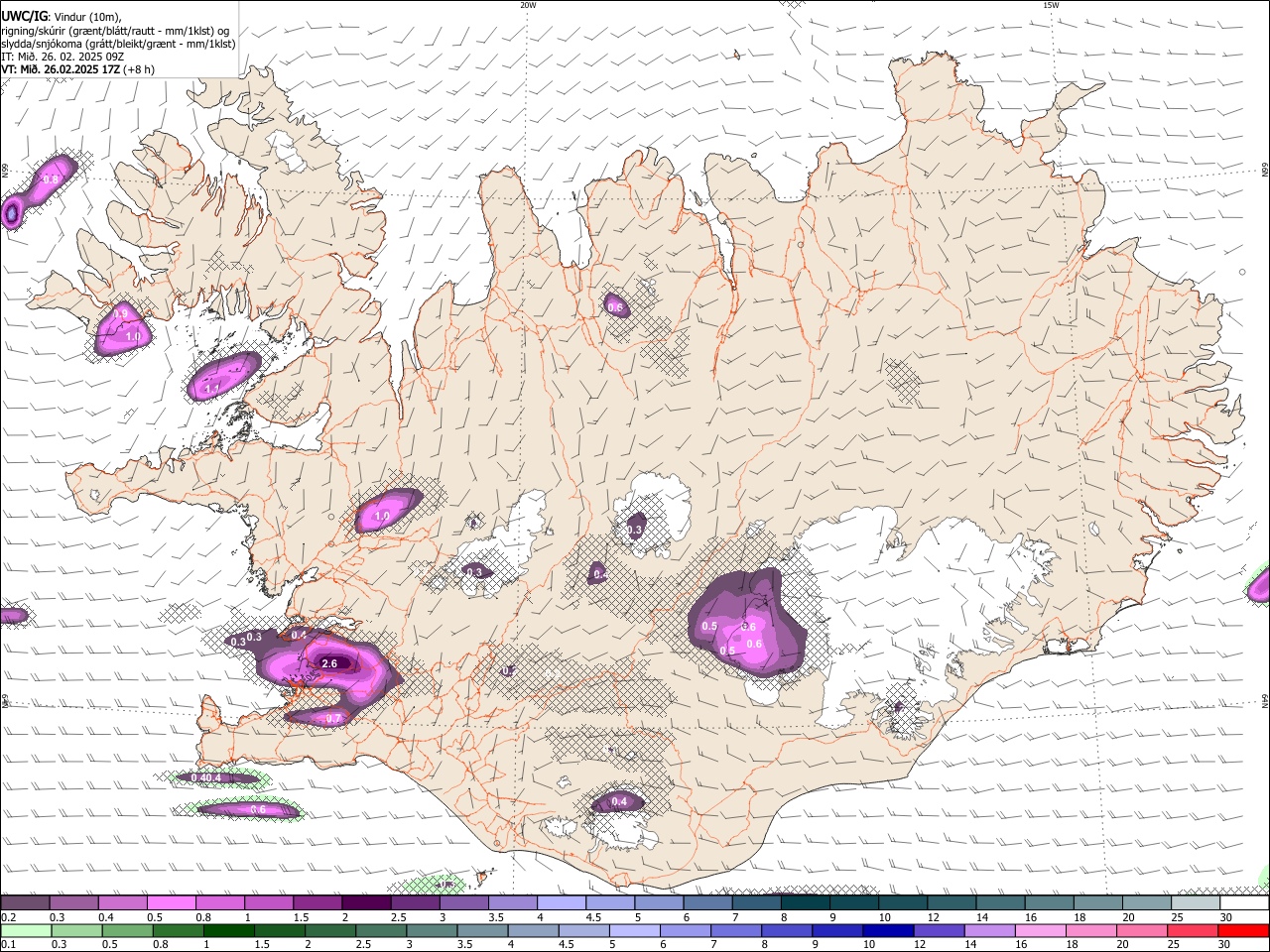Click the darkest green 1 swatch, lower legend
The image size is (1270, 952).
click(228, 931)
